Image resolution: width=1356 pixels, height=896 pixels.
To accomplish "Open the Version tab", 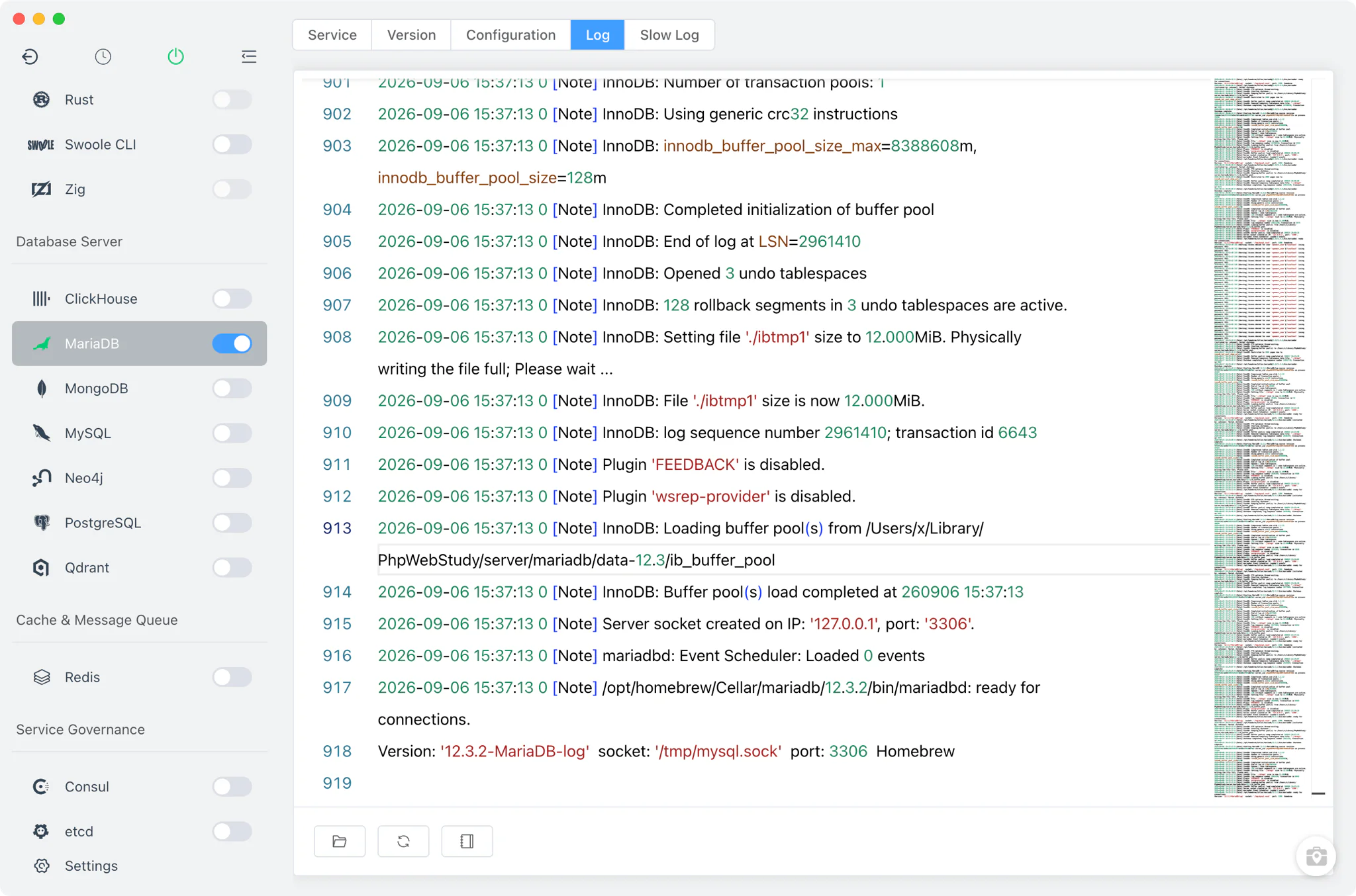I will point(411,35).
